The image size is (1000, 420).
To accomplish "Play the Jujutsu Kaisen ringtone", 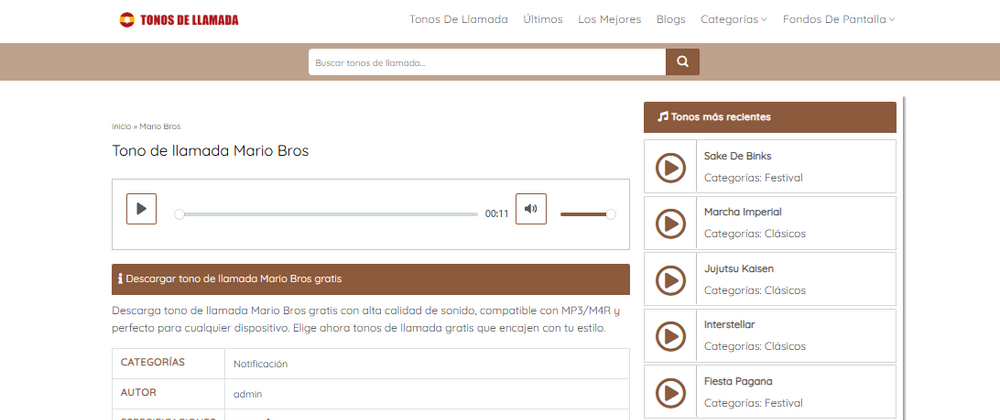I will point(670,280).
